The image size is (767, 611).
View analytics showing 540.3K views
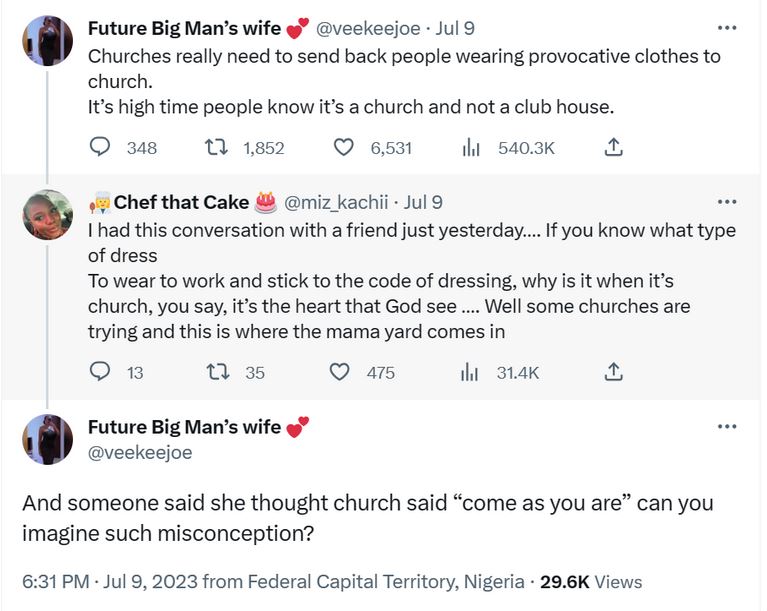470,148
